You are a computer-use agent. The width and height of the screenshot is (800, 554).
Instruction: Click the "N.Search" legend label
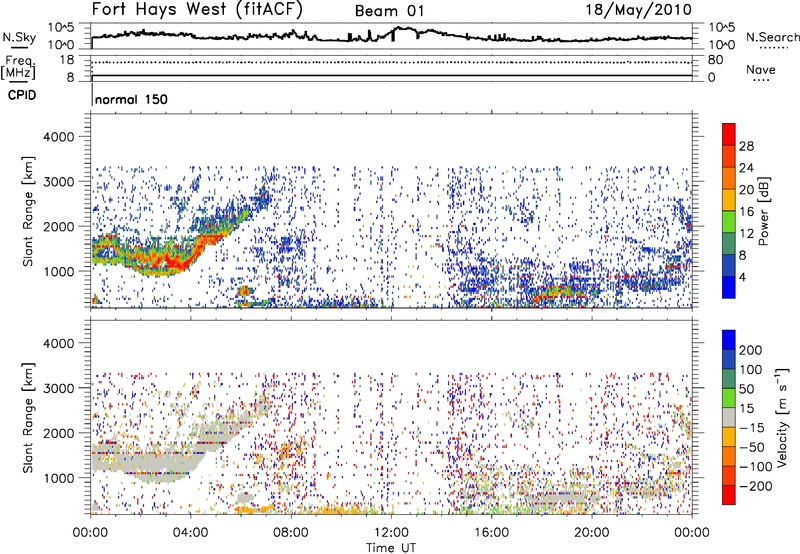point(772,37)
